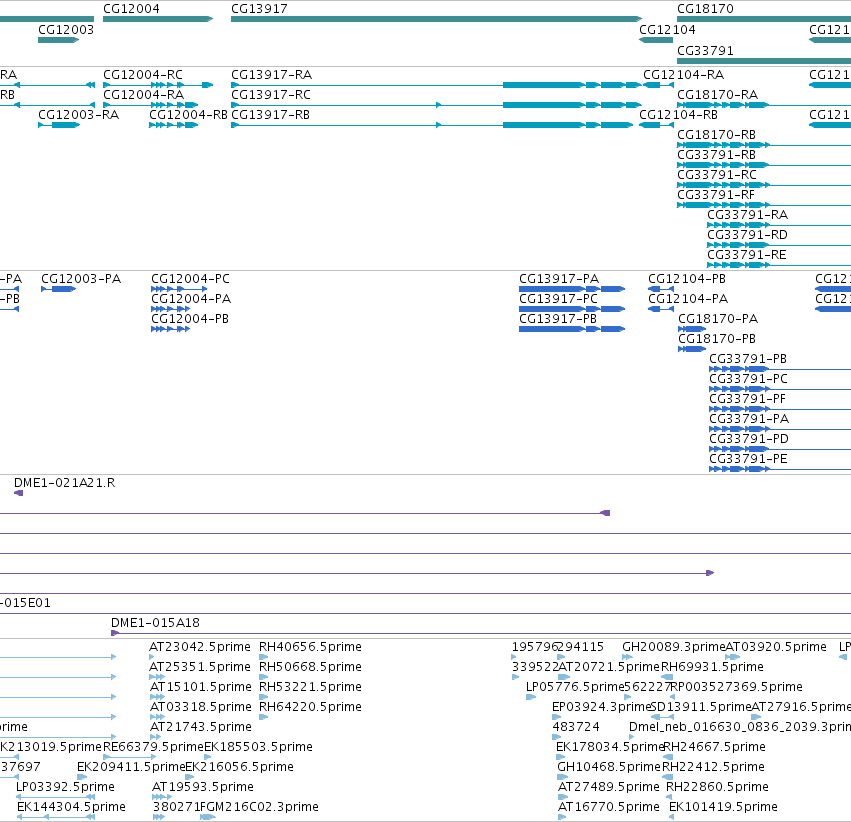The height and width of the screenshot is (822, 851).
Task: Click EST label AT15101.5prime
Action: pyautogui.click(x=200, y=687)
